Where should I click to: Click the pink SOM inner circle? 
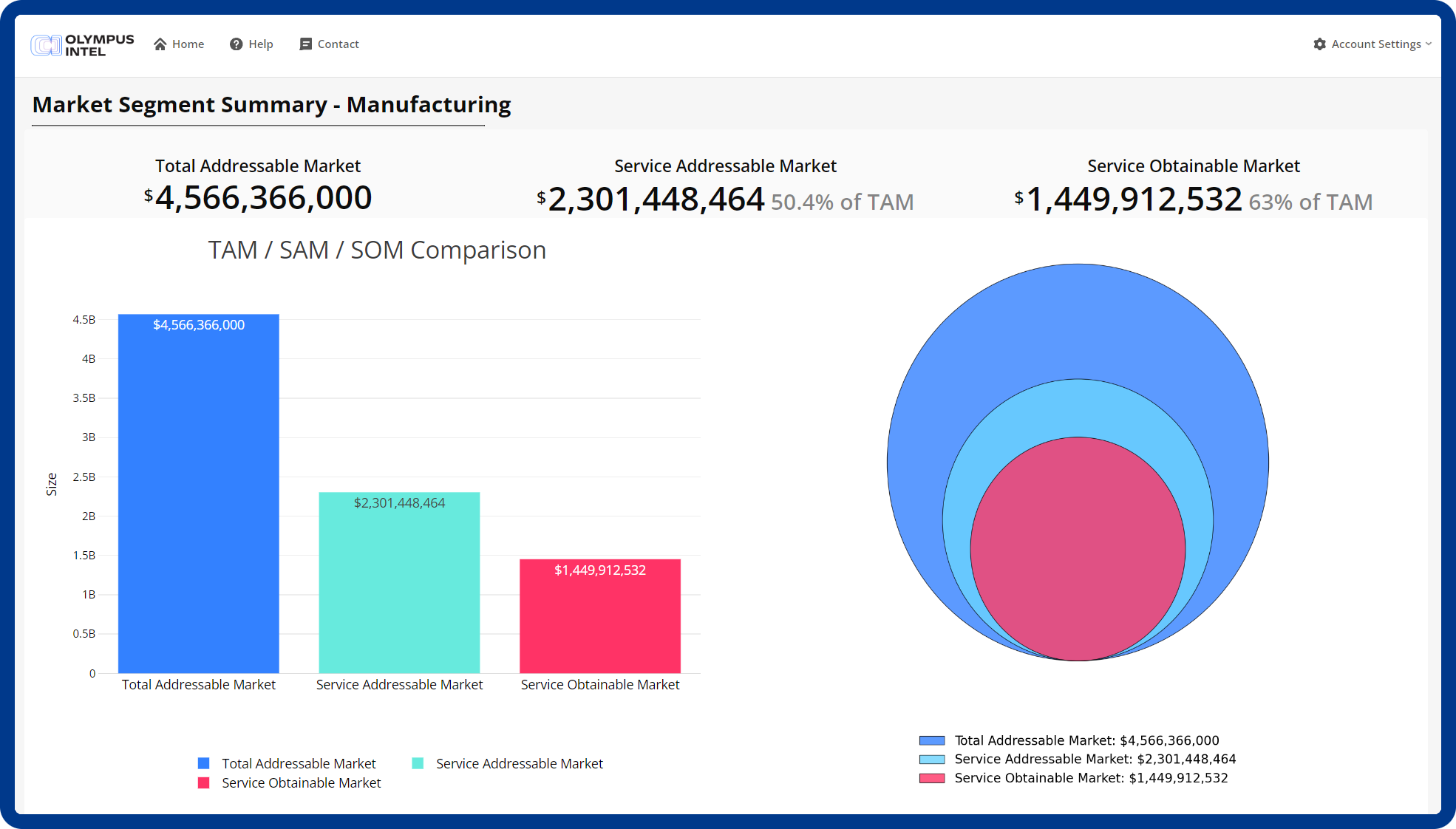click(1078, 549)
